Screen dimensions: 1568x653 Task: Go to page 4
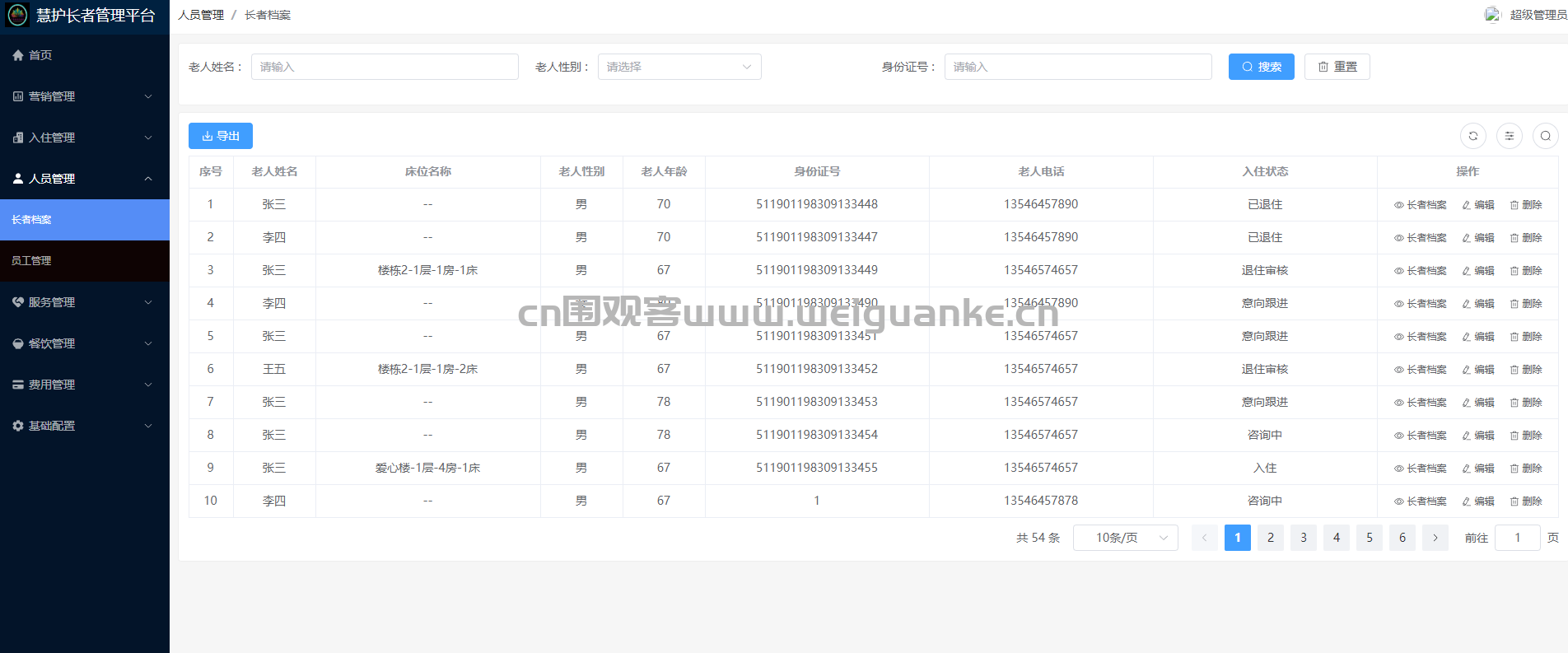tap(1337, 538)
